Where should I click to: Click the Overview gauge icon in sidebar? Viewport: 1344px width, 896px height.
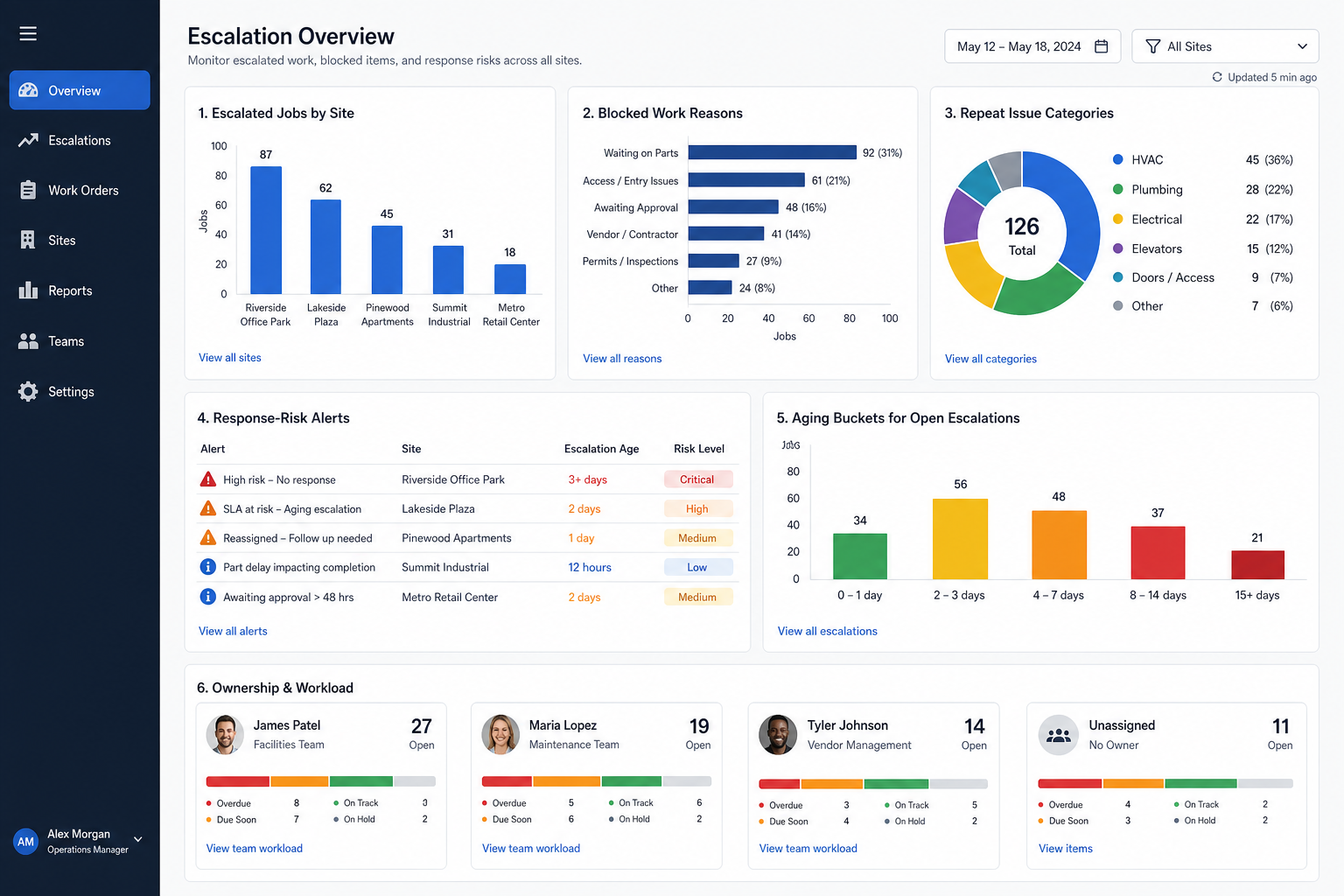coord(28,90)
